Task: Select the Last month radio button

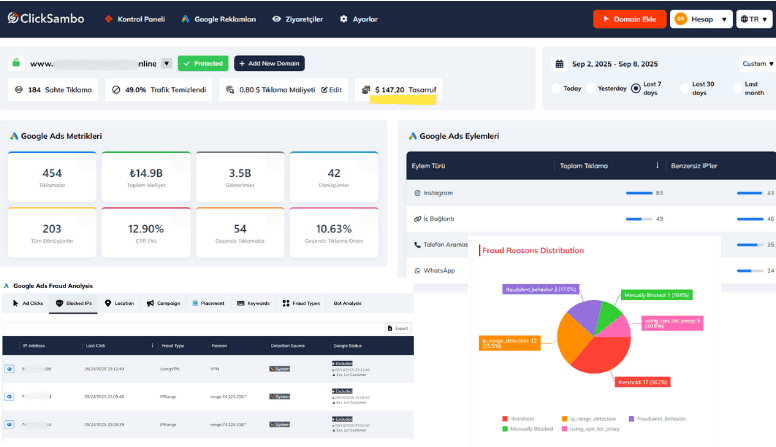Action: point(737,88)
